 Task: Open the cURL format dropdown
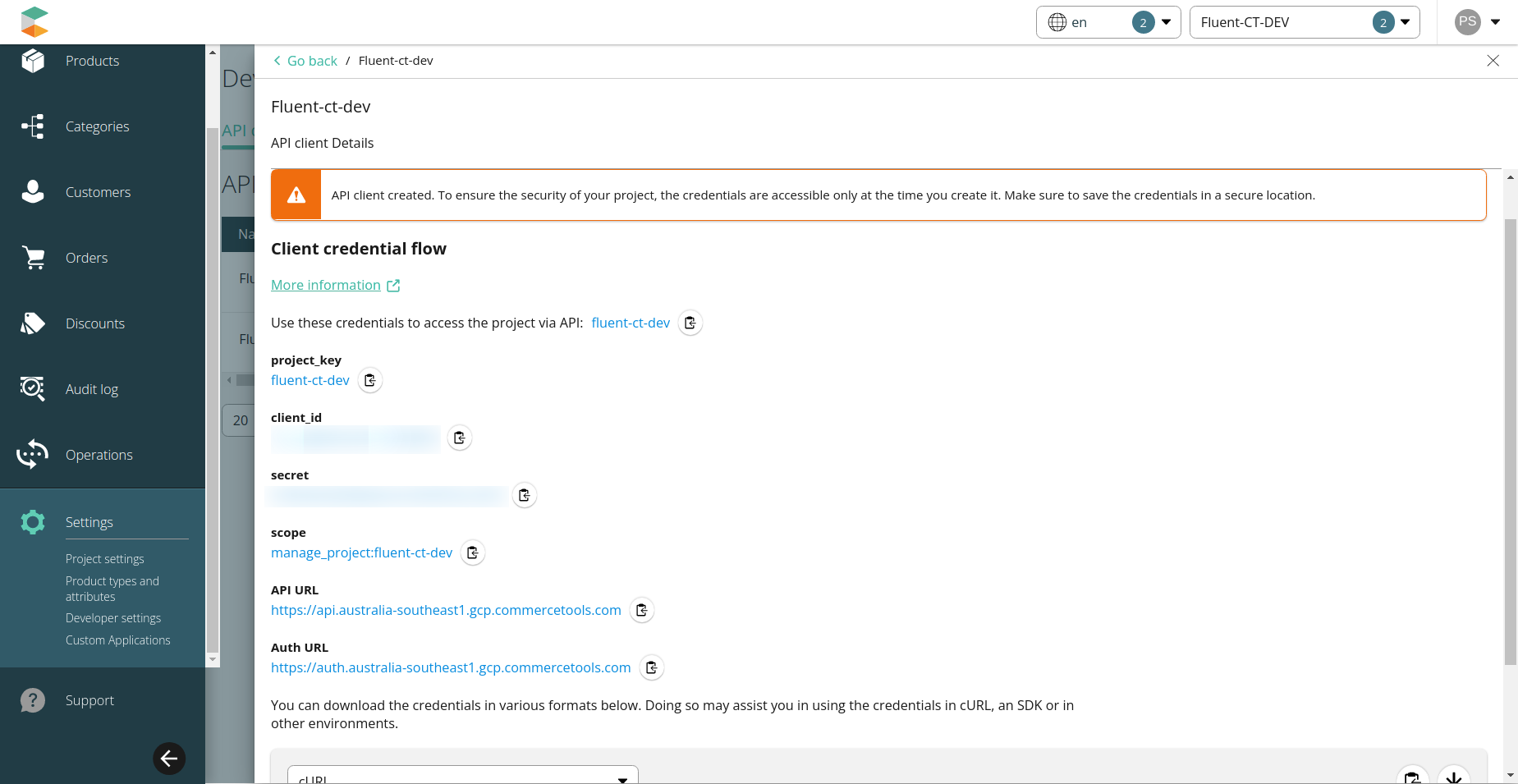[462, 776]
